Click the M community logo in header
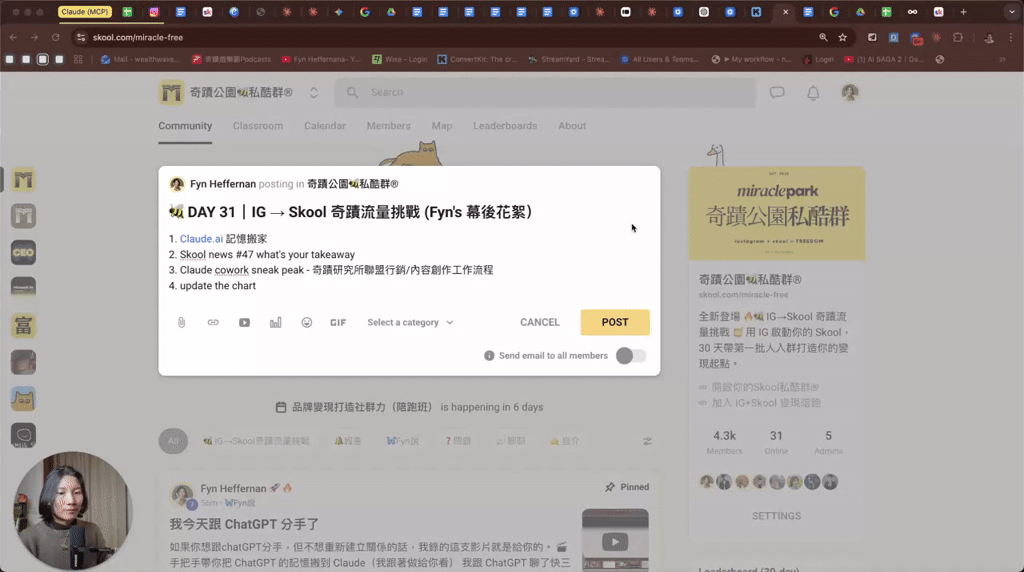Screen dimensions: 1024x572 171,93
